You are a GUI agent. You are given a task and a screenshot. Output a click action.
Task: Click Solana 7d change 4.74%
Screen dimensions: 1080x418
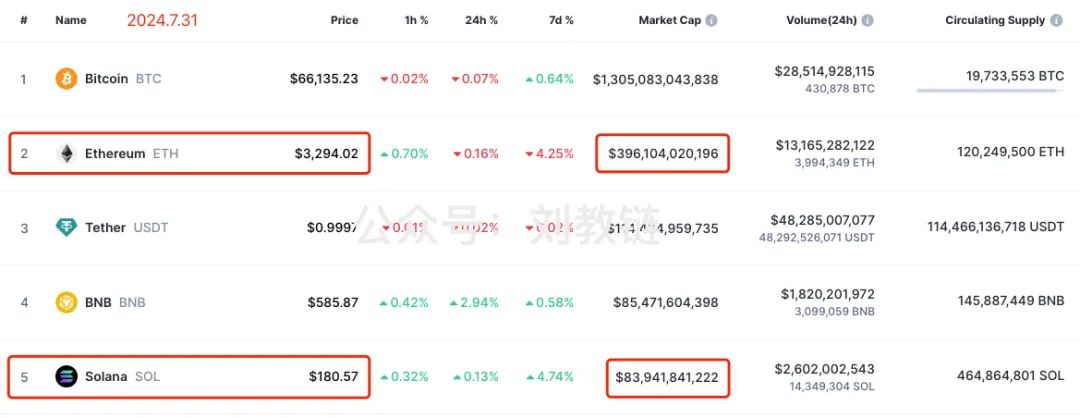pos(550,377)
